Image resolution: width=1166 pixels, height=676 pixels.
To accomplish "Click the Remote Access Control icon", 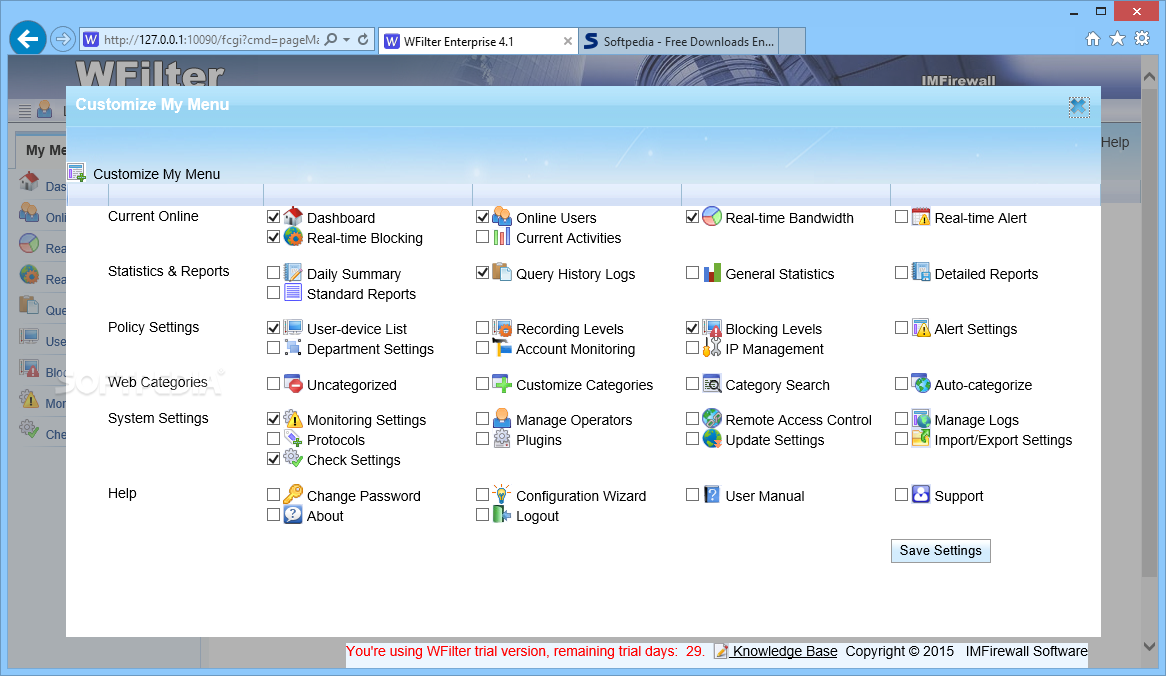I will 712,418.
